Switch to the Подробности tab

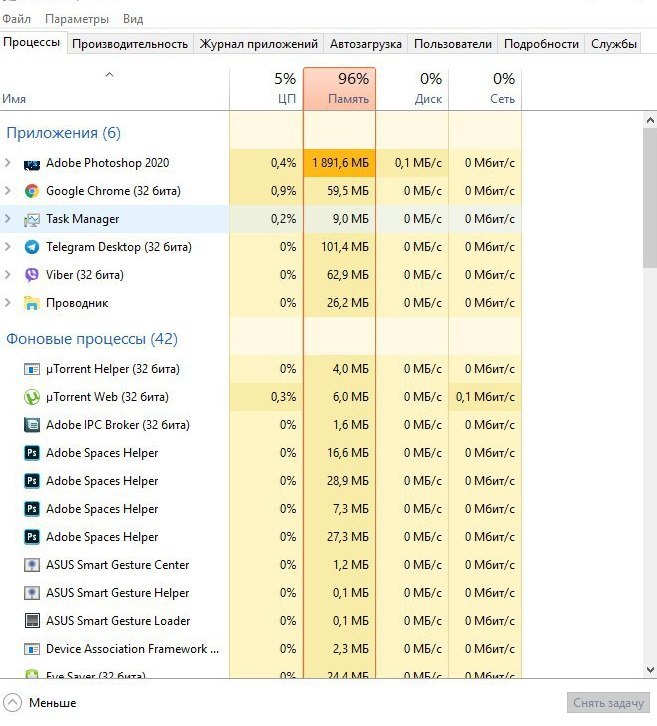(x=541, y=44)
